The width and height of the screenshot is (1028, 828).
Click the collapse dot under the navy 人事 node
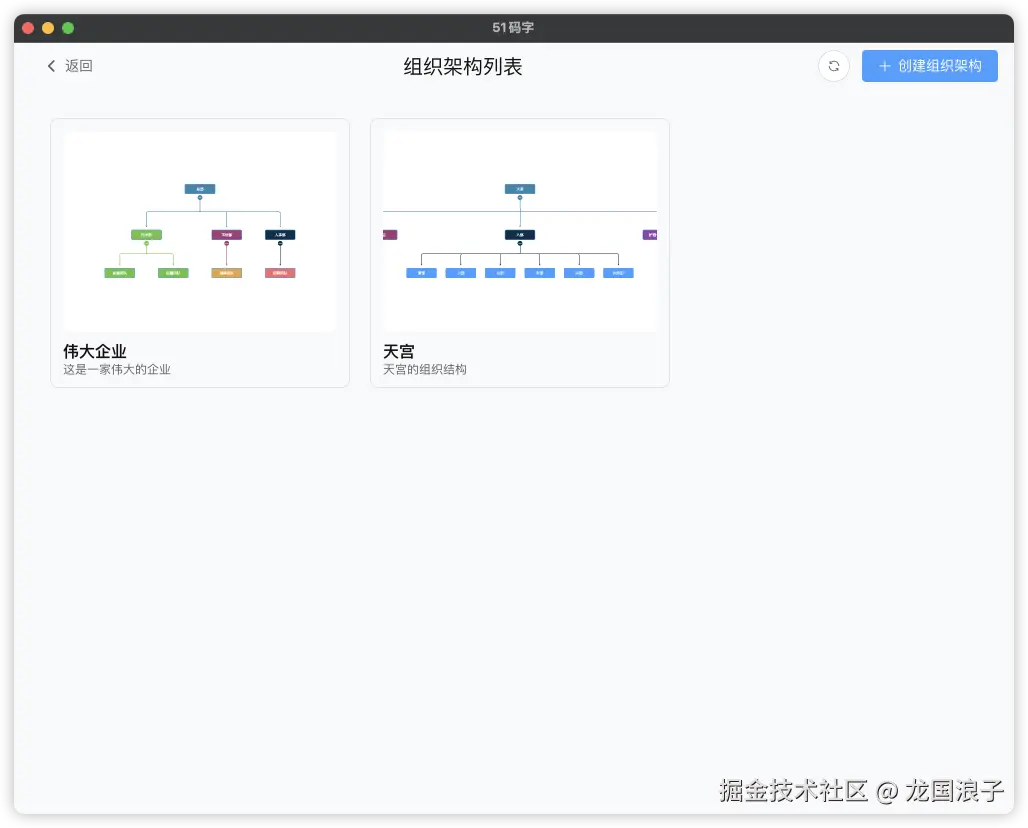(x=280, y=242)
